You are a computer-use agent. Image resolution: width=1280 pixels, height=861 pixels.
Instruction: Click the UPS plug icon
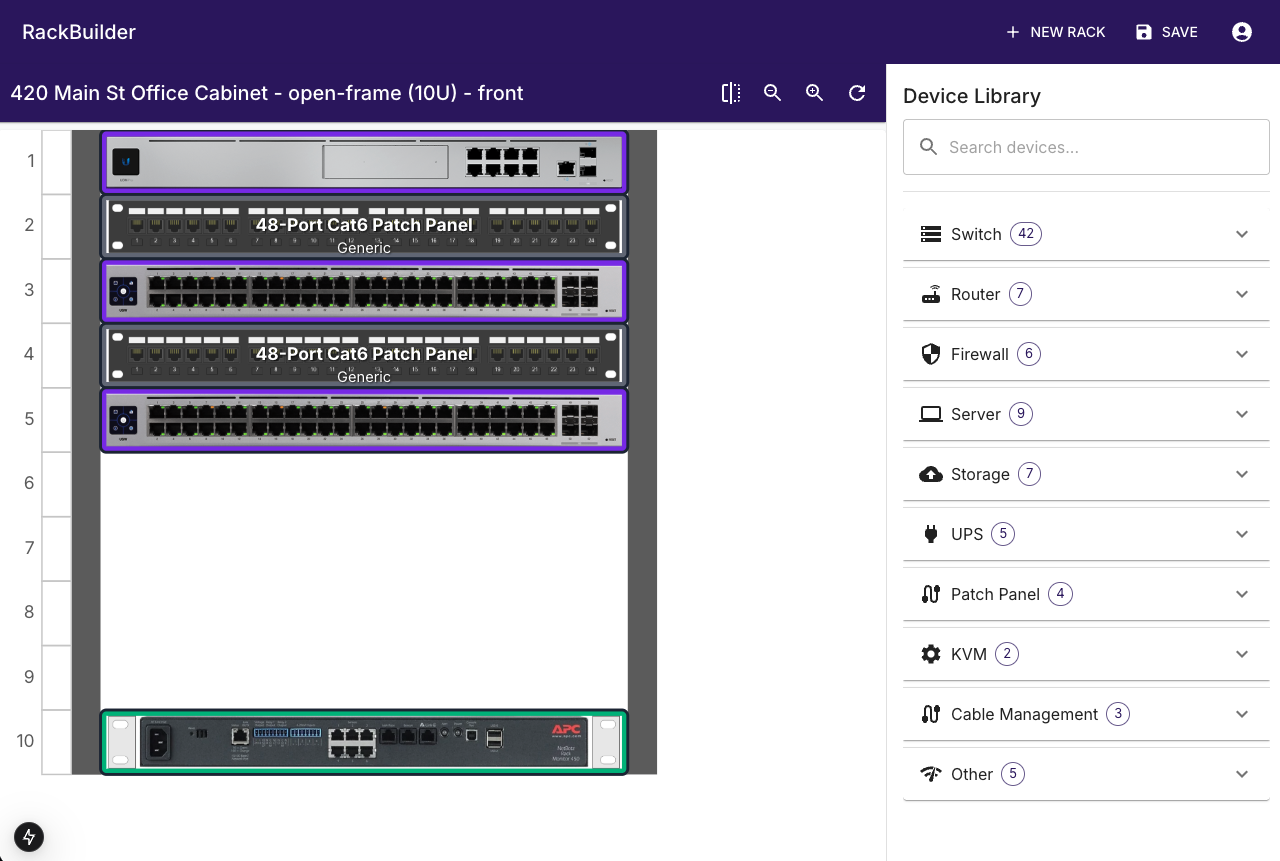tap(930, 534)
